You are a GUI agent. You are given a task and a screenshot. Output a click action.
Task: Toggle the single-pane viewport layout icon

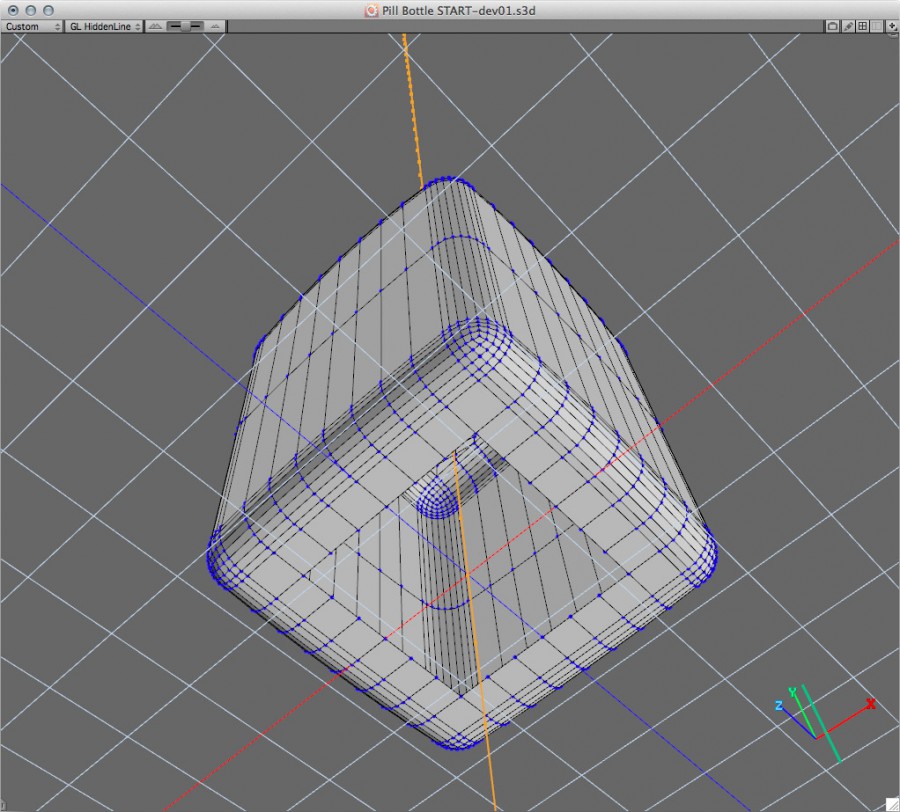pos(876,26)
